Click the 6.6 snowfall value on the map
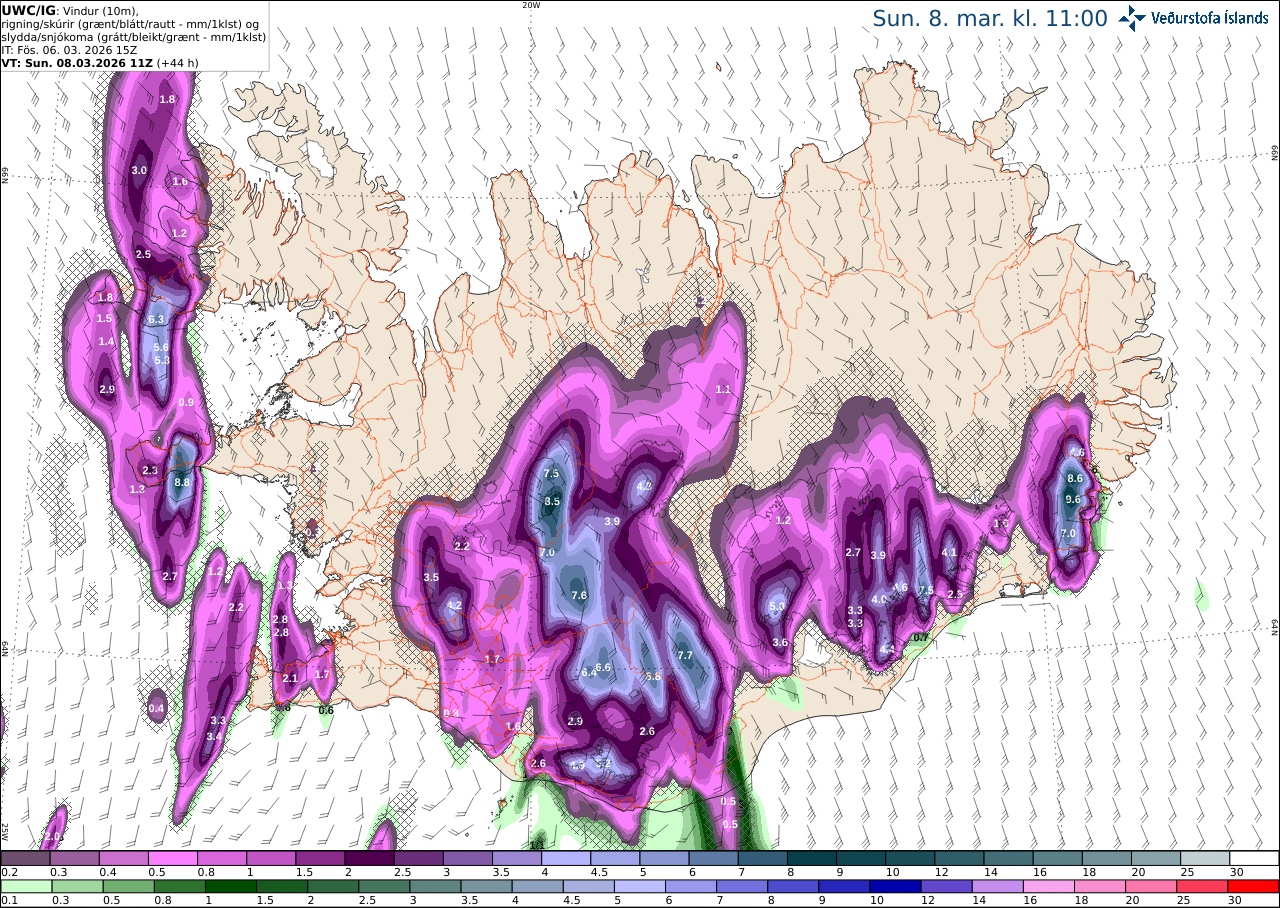This screenshot has height=908, width=1280. (603, 667)
